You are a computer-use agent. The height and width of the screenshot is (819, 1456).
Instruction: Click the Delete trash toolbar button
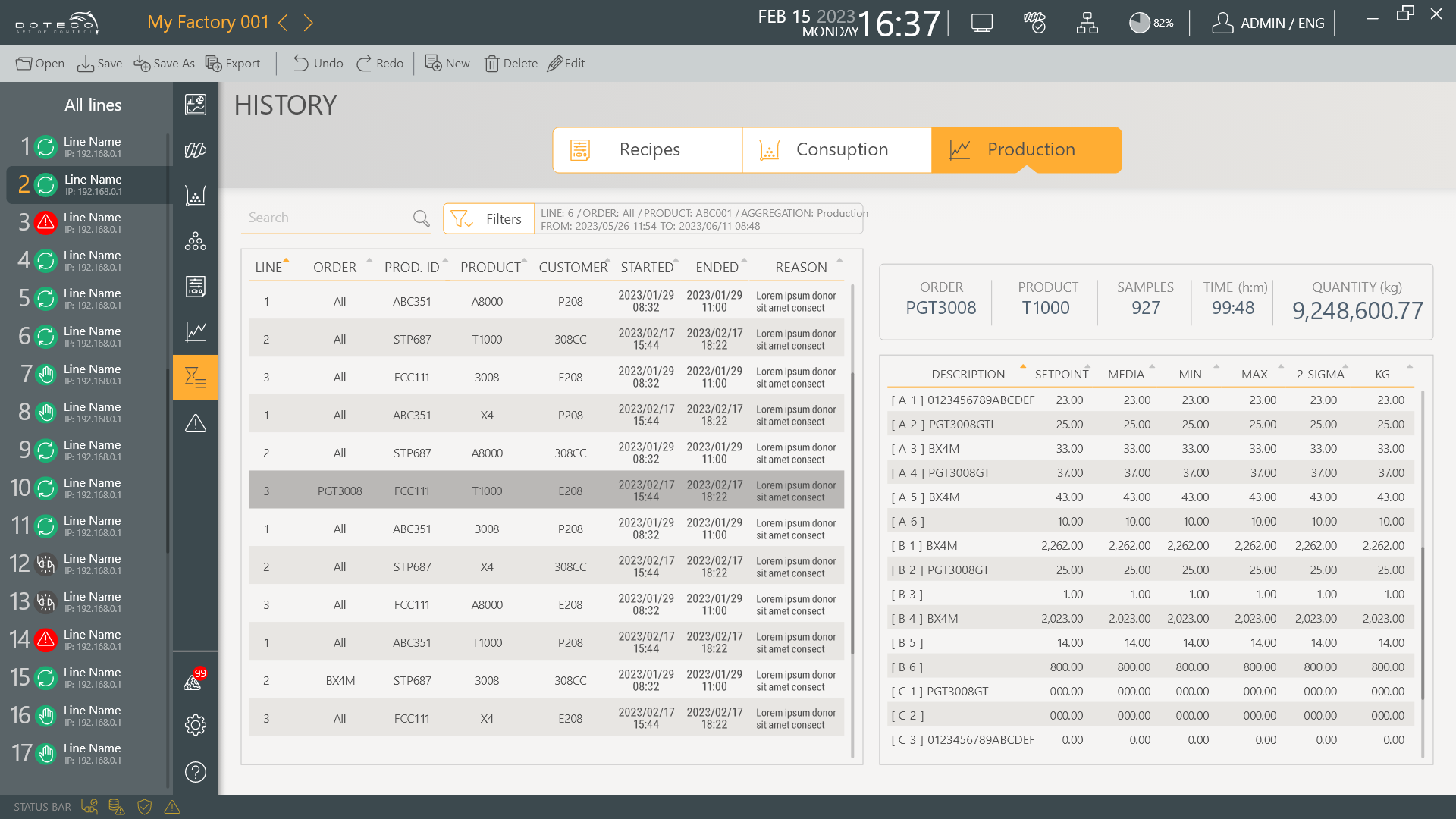click(511, 64)
